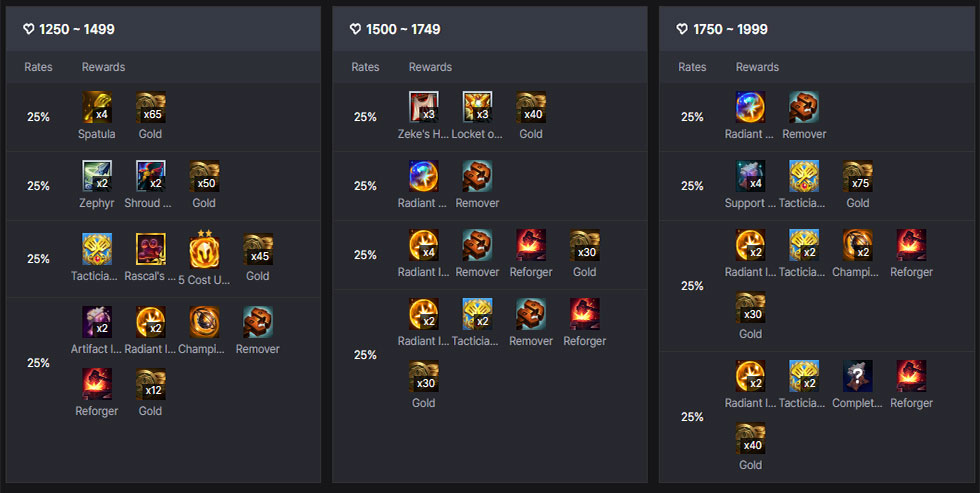Select the 1500 ~ 1749 panel header
The width and height of the screenshot is (980, 493).
coord(490,29)
